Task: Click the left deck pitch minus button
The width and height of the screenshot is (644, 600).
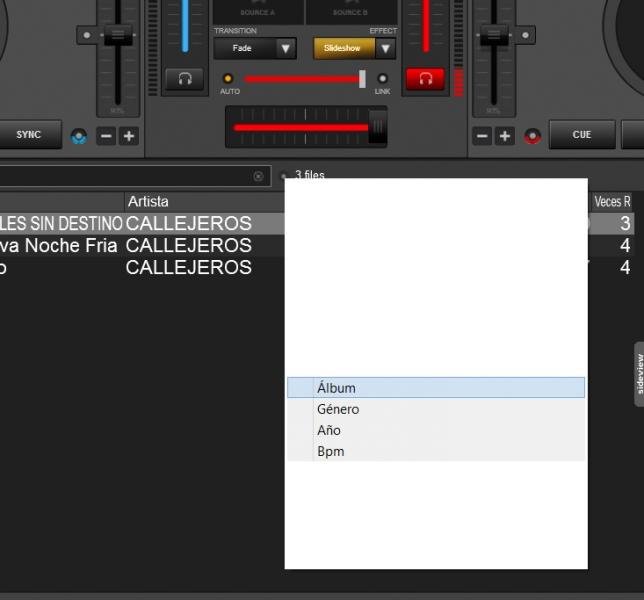Action: point(105,136)
